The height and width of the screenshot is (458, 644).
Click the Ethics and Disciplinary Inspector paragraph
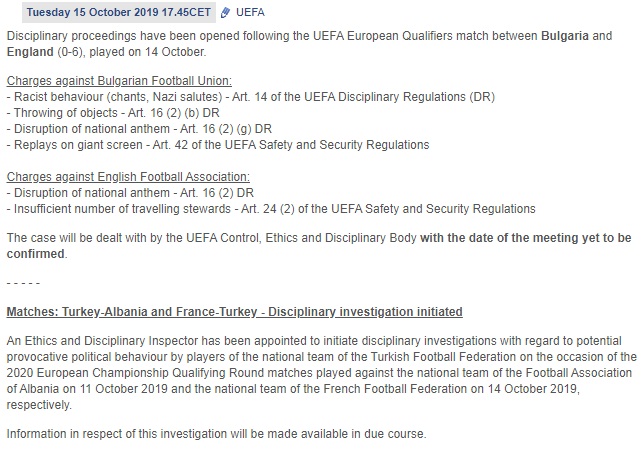point(322,373)
